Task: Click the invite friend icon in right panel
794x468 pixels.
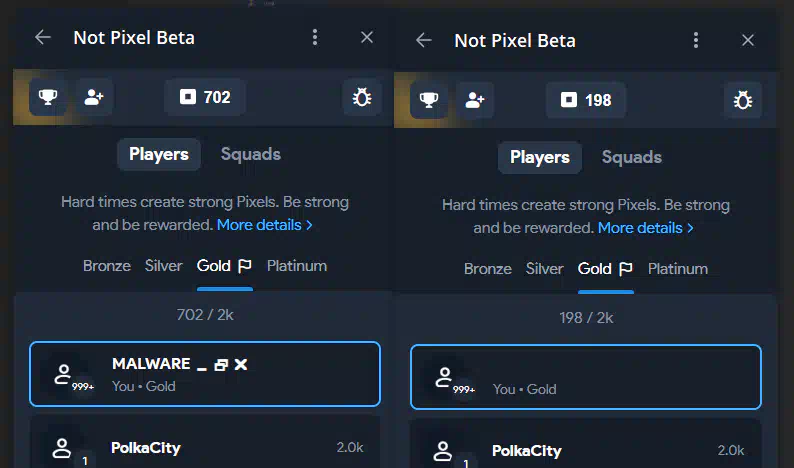Action: click(474, 100)
